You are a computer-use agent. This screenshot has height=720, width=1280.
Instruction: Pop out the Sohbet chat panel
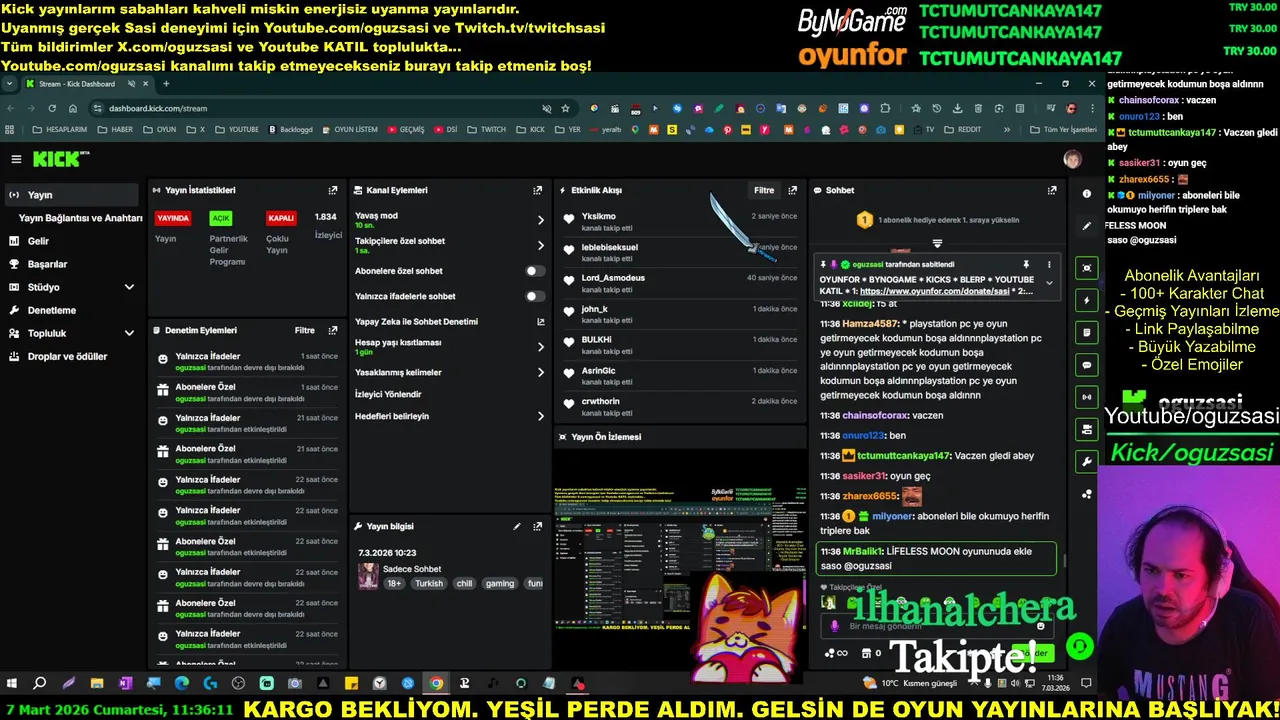1052,190
